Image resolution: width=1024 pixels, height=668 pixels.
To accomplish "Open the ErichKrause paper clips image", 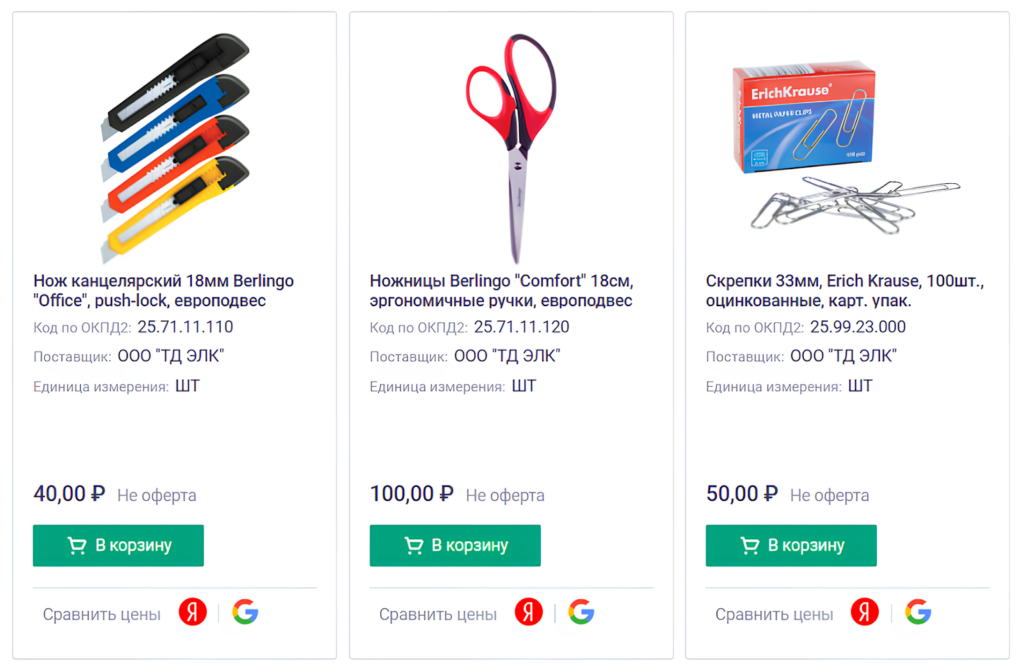I will [846, 149].
